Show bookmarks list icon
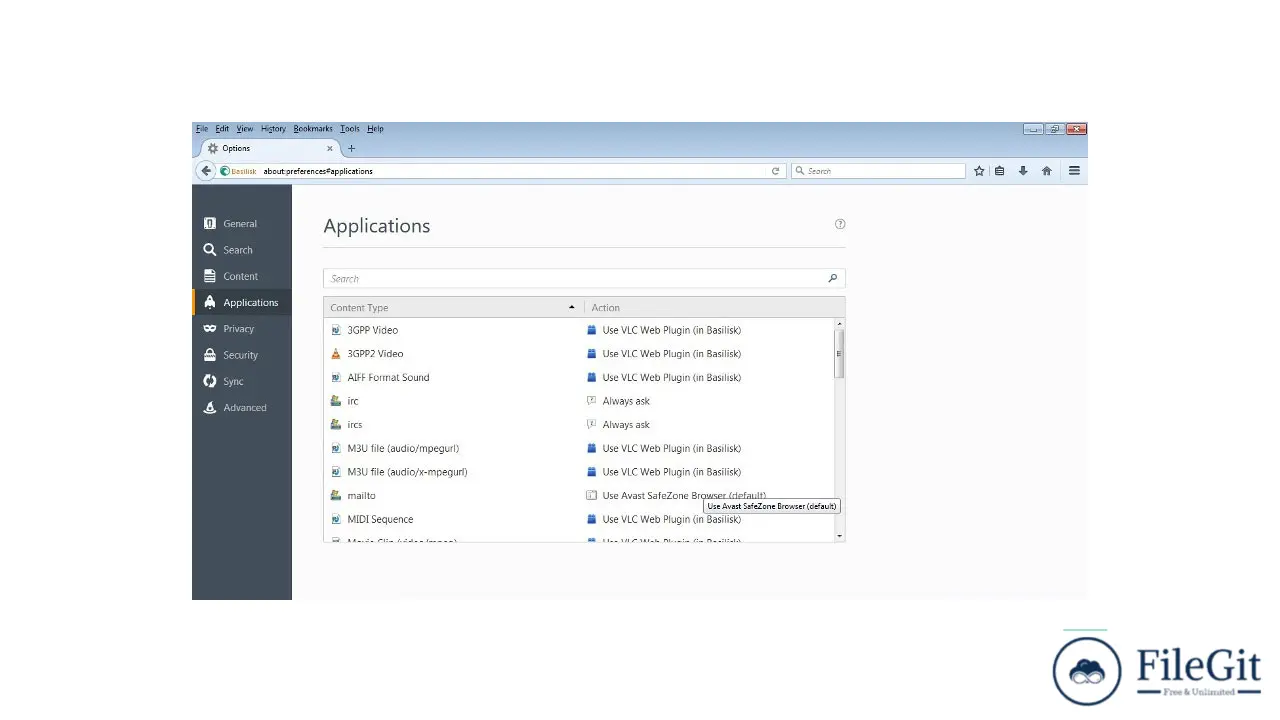The width and height of the screenshot is (1280, 720). tap(999, 171)
